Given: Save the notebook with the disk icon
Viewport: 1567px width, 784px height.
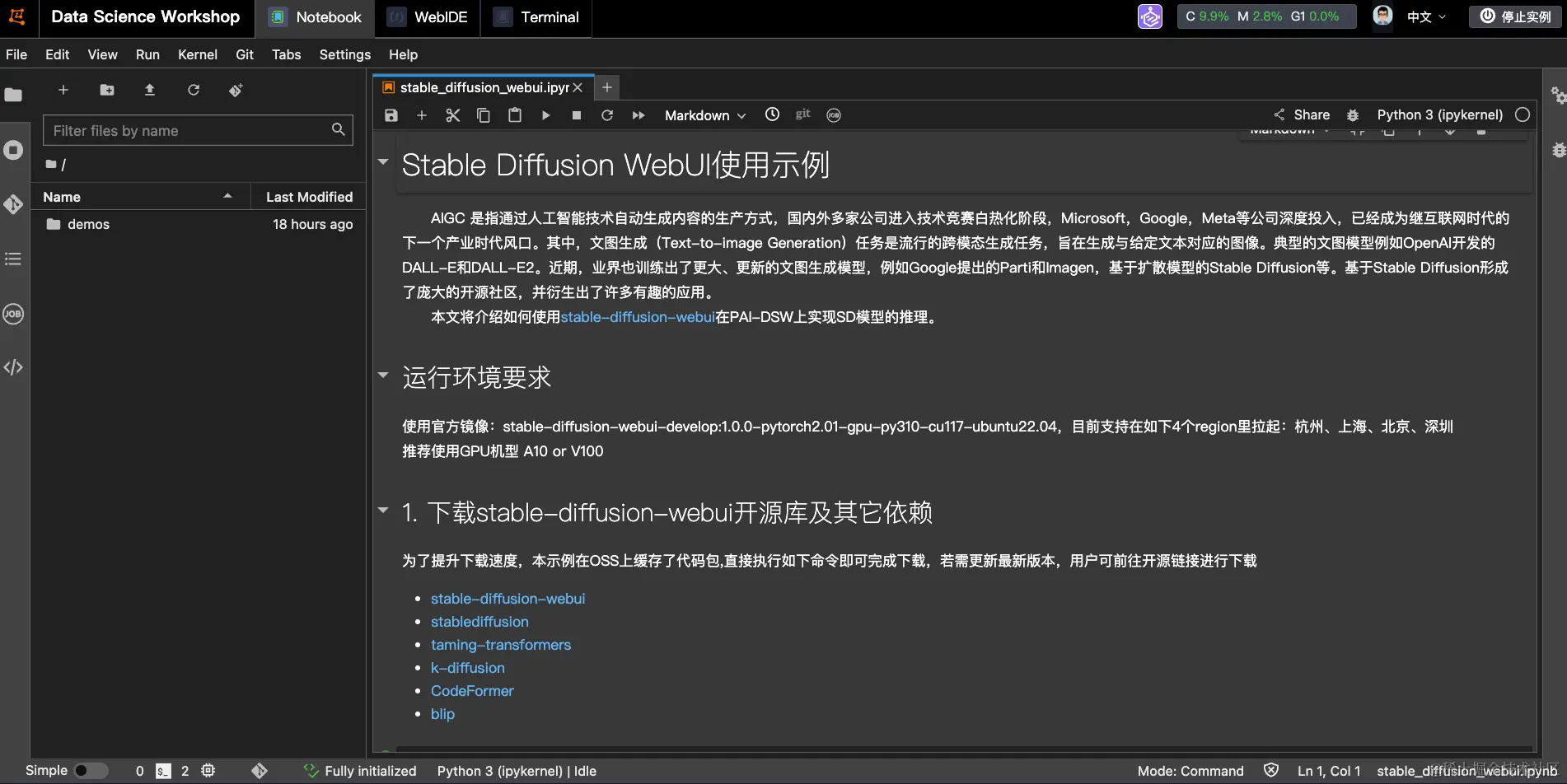Looking at the screenshot, I should tap(391, 115).
